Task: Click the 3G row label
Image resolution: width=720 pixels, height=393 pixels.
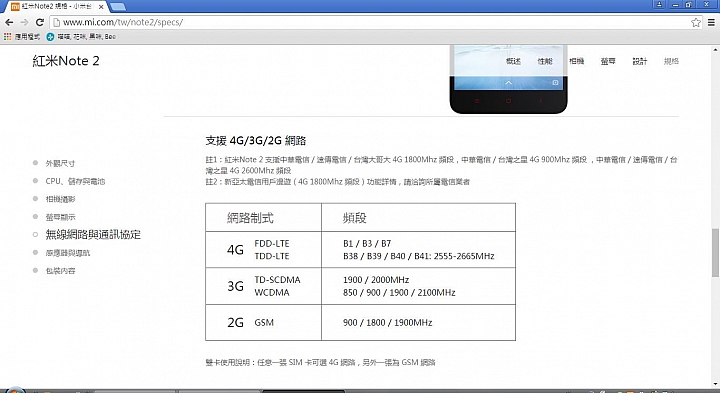Action: pyautogui.click(x=235, y=286)
